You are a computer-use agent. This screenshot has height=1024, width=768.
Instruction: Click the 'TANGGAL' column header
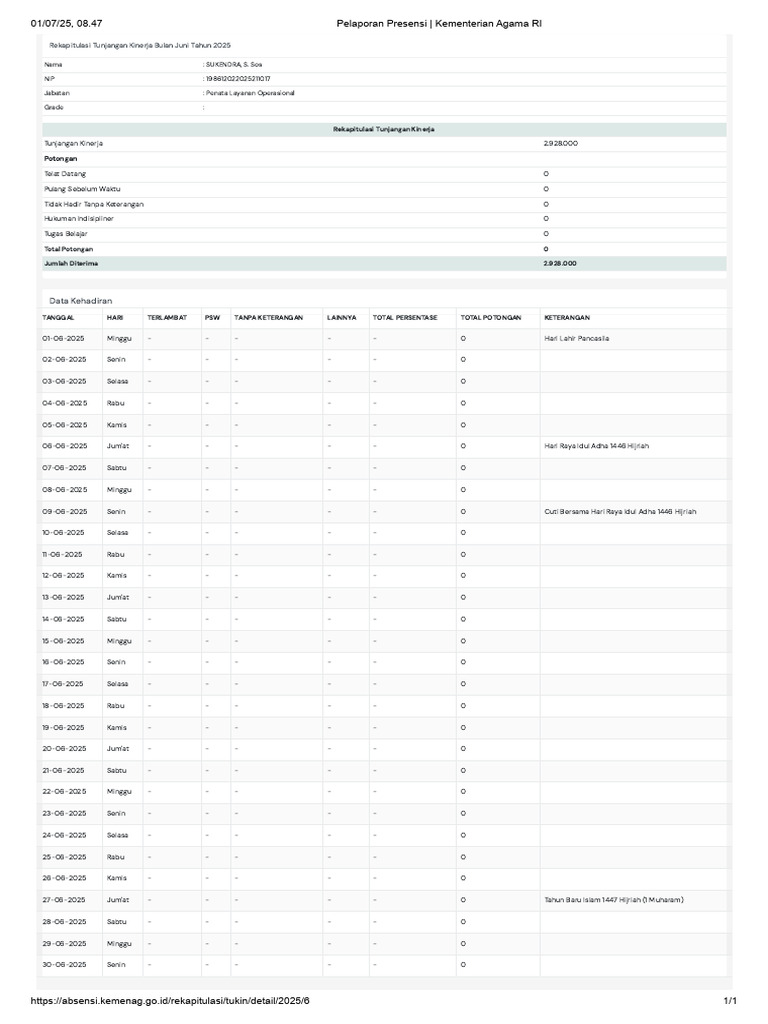coord(58,318)
